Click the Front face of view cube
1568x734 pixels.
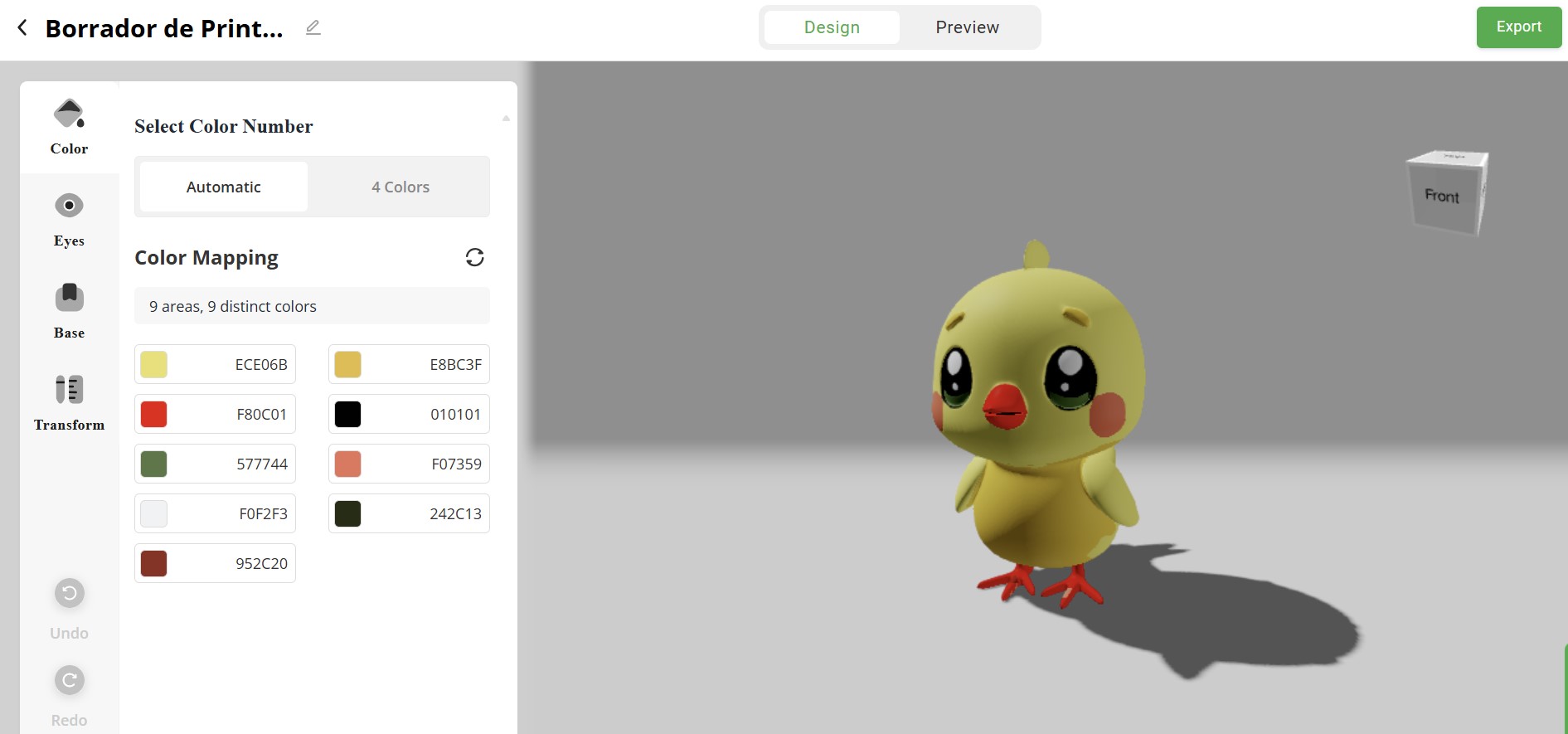pos(1442,196)
